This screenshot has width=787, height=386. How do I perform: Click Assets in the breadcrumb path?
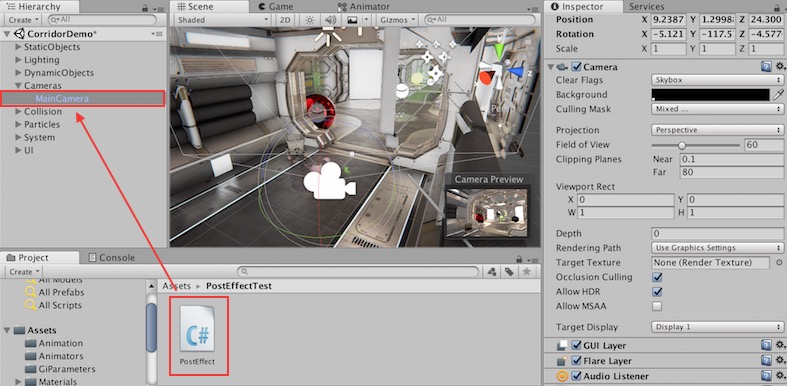pos(176,286)
